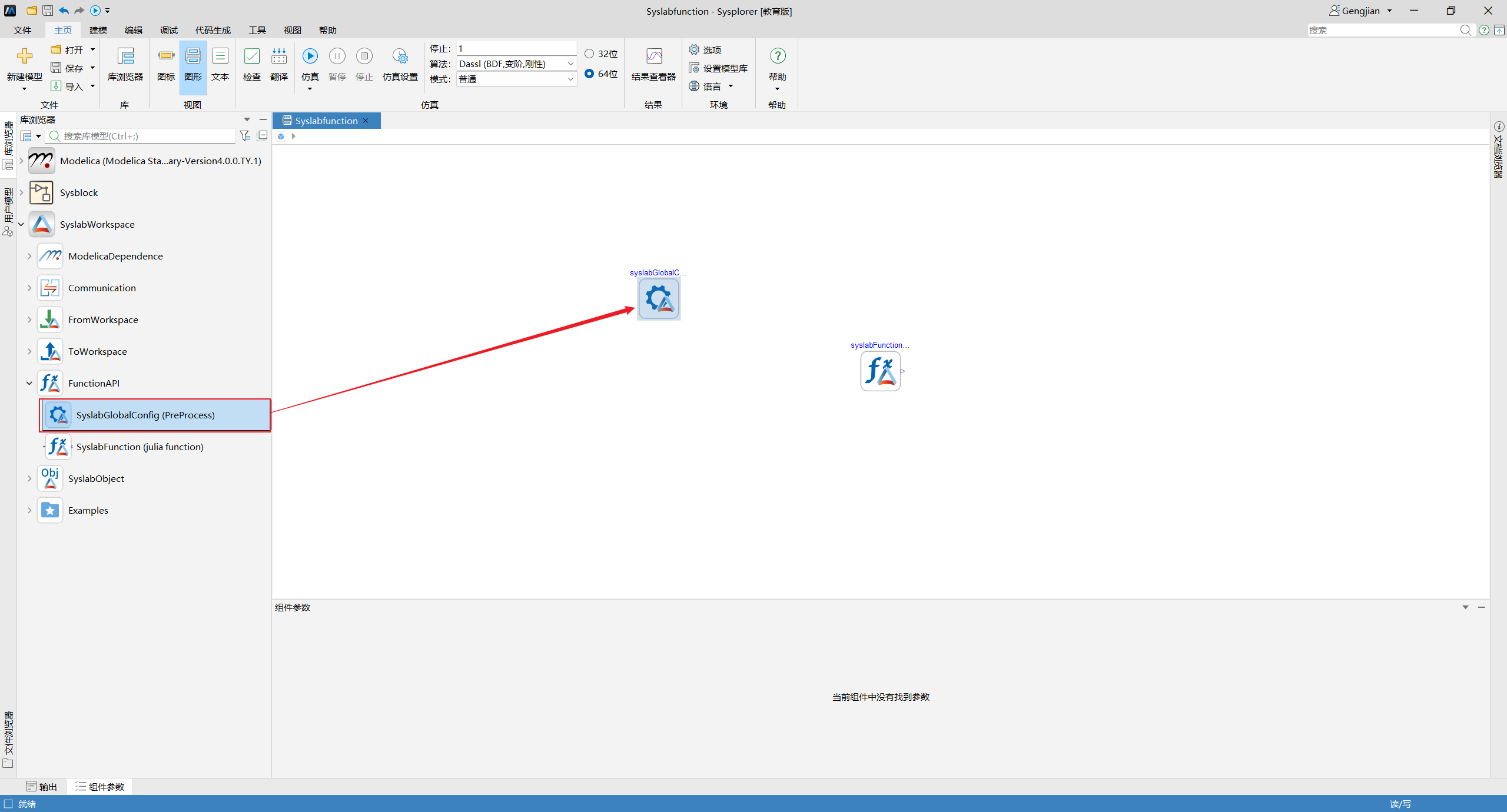Switch to 文本 text view

click(220, 65)
